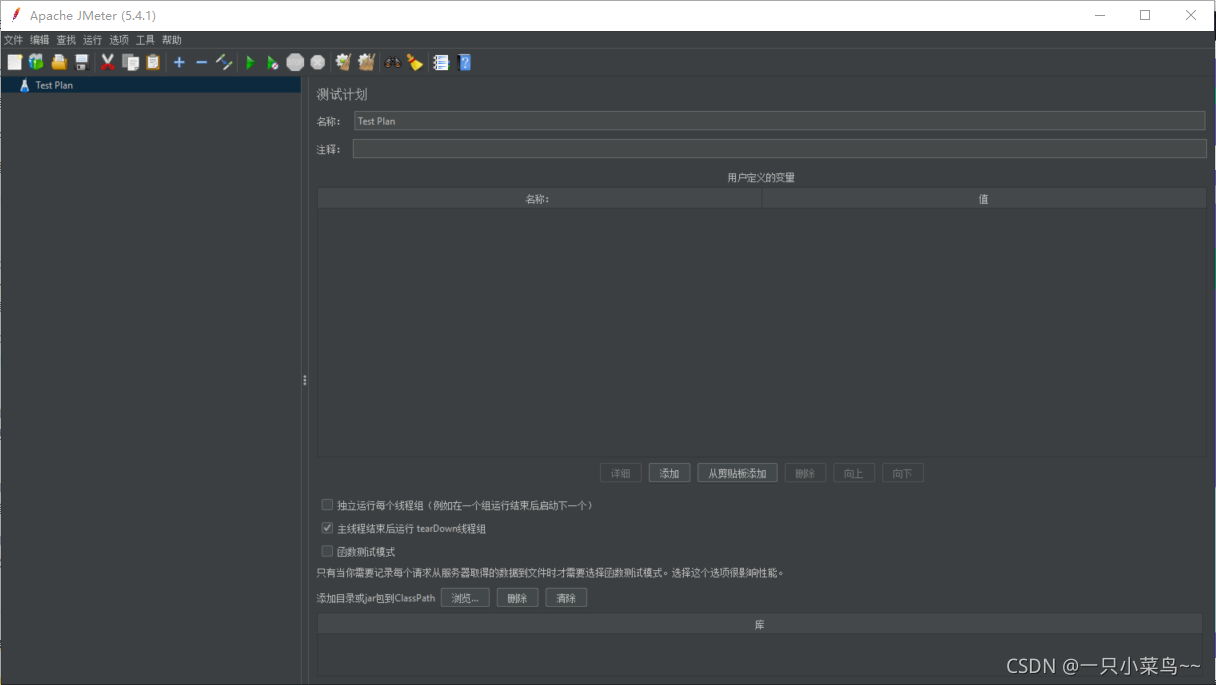This screenshot has width=1216, height=685.
Task: Minimize the JMeter window
Action: [x=1099, y=15]
